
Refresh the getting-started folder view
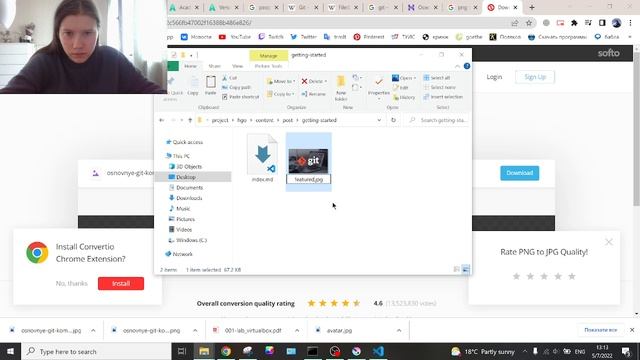pyautogui.click(x=393, y=120)
